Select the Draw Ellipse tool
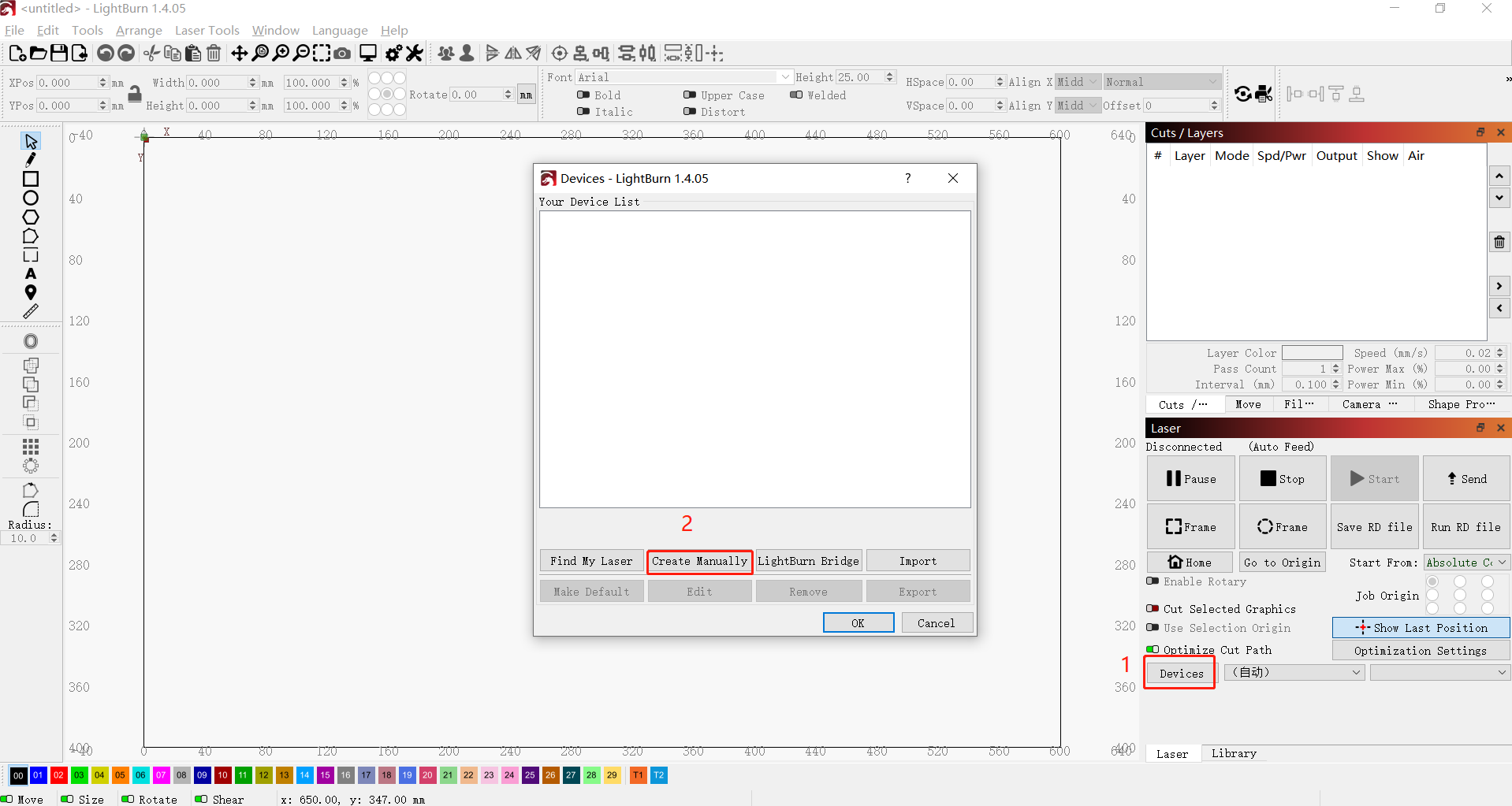The height and width of the screenshot is (806, 1512). click(x=31, y=199)
